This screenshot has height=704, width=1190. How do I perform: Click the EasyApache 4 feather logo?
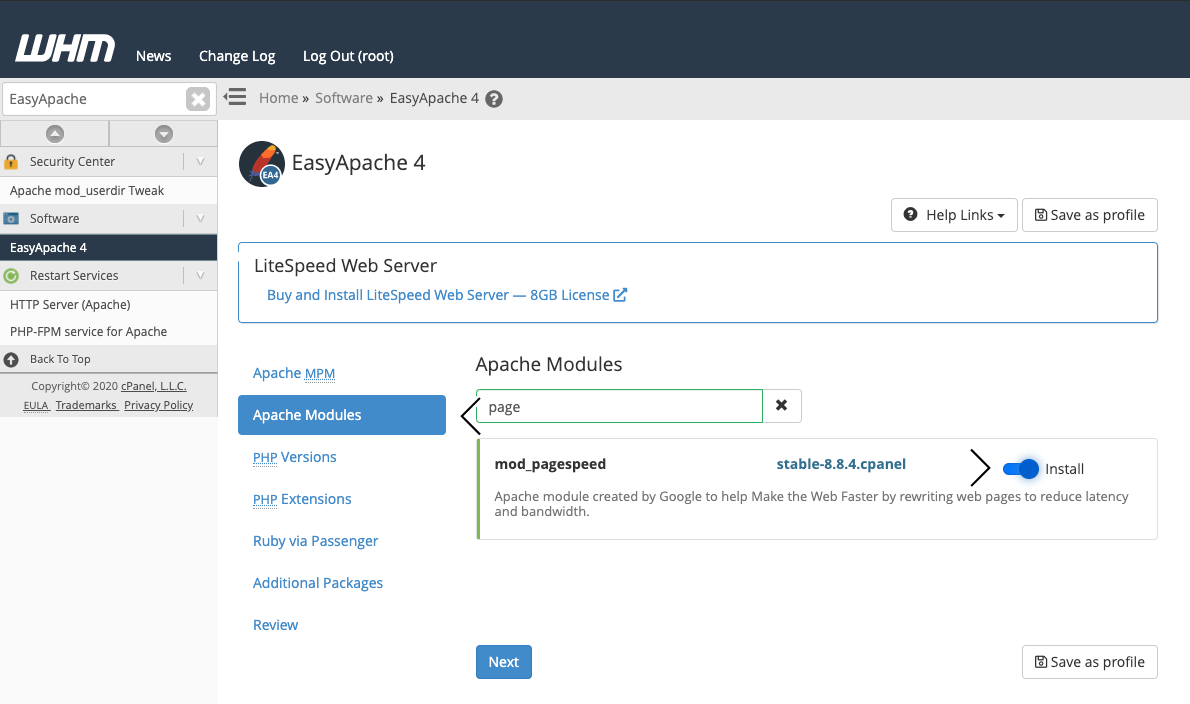262,164
